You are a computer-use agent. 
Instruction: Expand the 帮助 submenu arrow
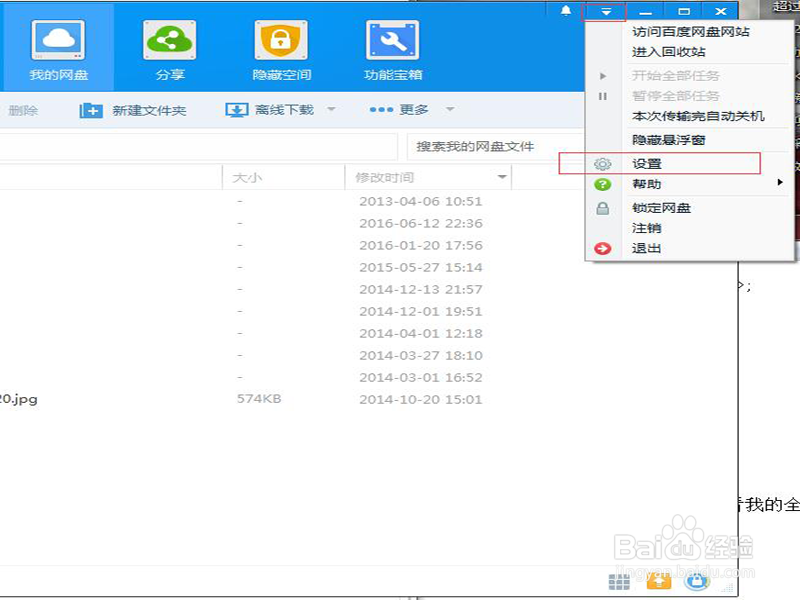pyautogui.click(x=780, y=183)
